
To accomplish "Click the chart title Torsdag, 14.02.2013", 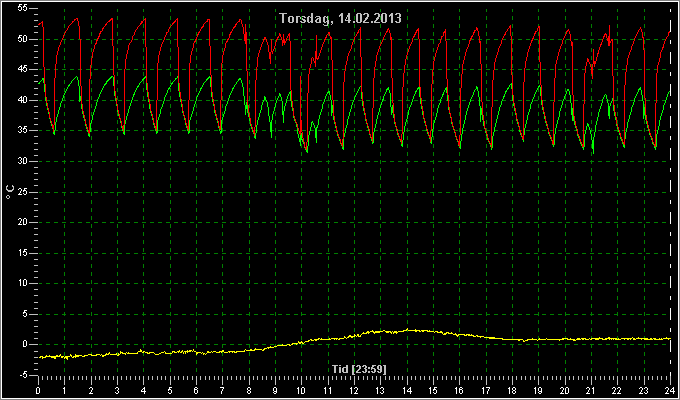I will [x=340, y=18].
